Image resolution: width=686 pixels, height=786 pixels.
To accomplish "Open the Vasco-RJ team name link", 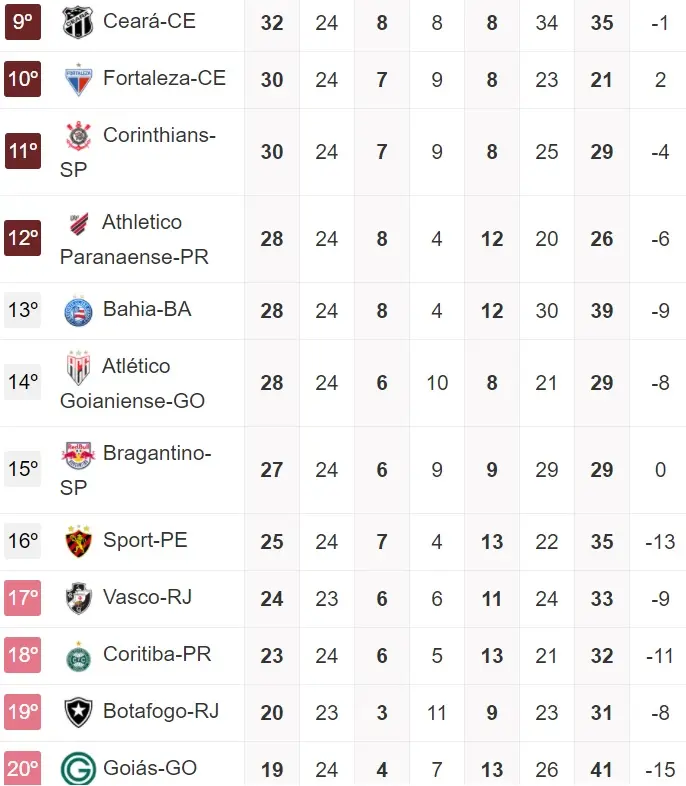I will (x=147, y=597).
